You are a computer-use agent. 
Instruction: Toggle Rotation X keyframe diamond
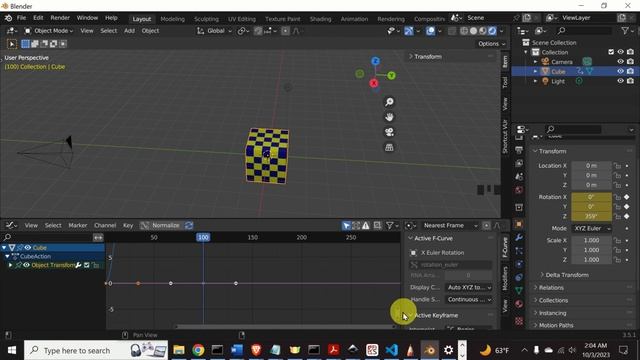coord(627,197)
